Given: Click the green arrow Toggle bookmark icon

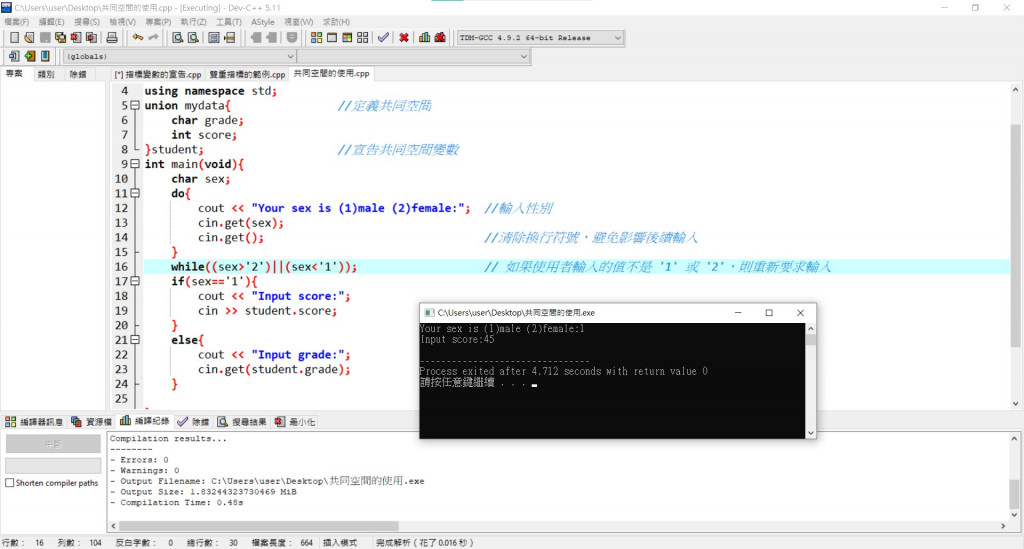Looking at the screenshot, I should point(29,56).
